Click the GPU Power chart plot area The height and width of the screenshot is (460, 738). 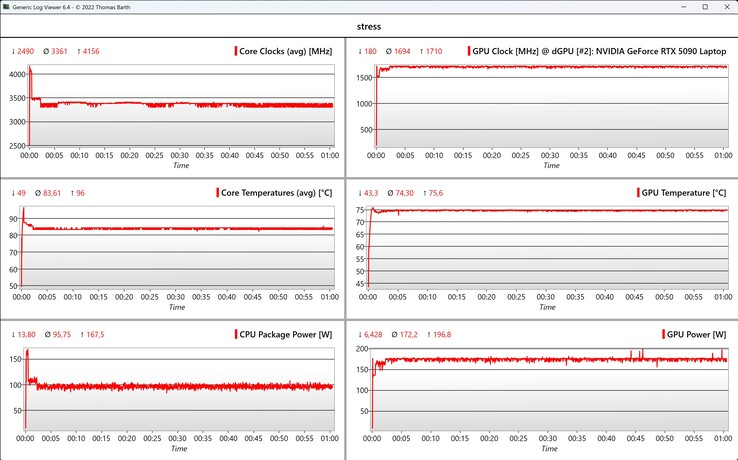tap(550, 388)
